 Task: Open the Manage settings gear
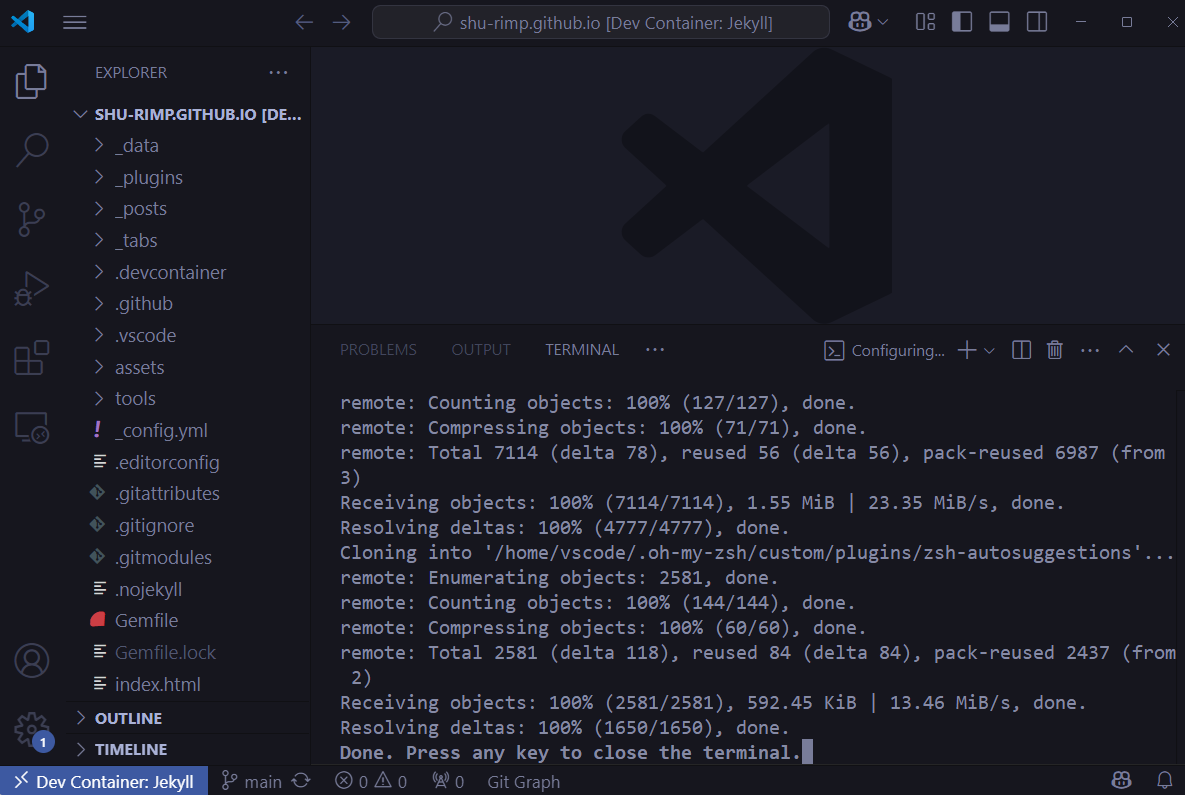[x=31, y=730]
